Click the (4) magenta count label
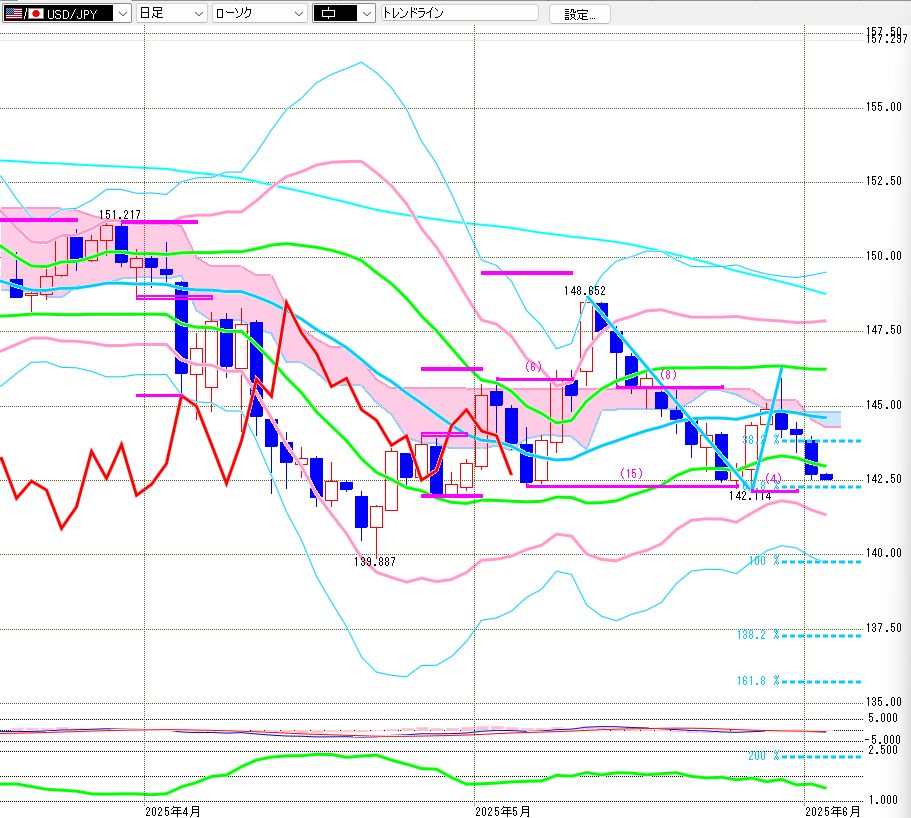911x818 pixels. point(773,478)
